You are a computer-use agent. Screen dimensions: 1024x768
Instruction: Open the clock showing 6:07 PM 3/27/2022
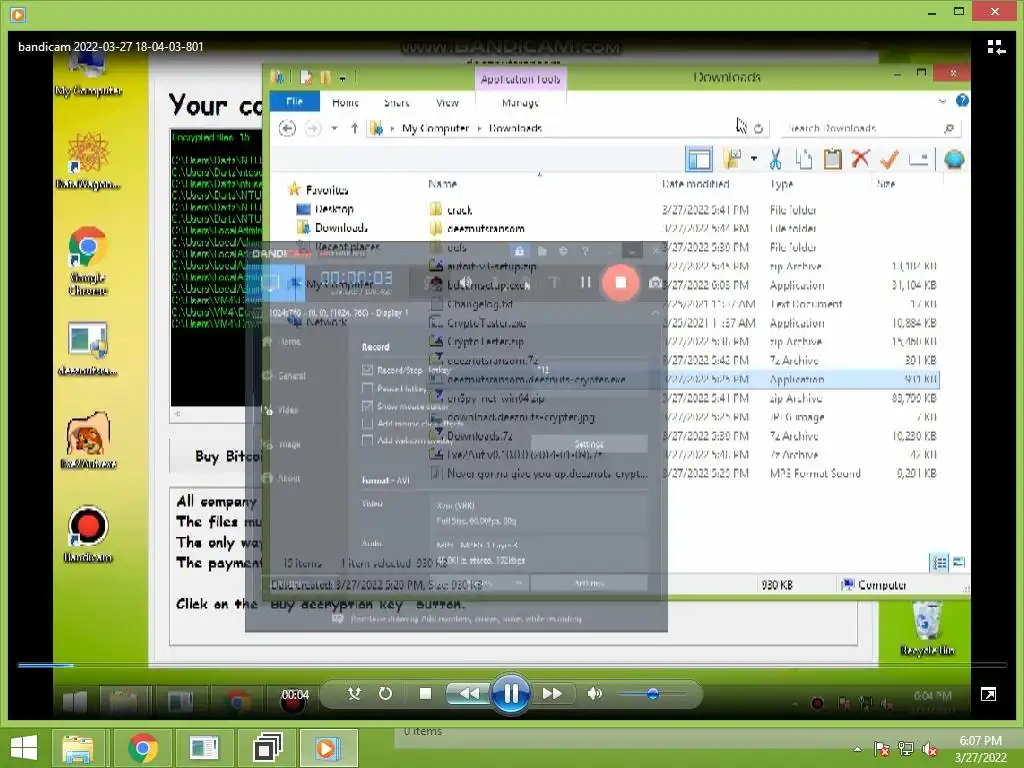click(980, 749)
